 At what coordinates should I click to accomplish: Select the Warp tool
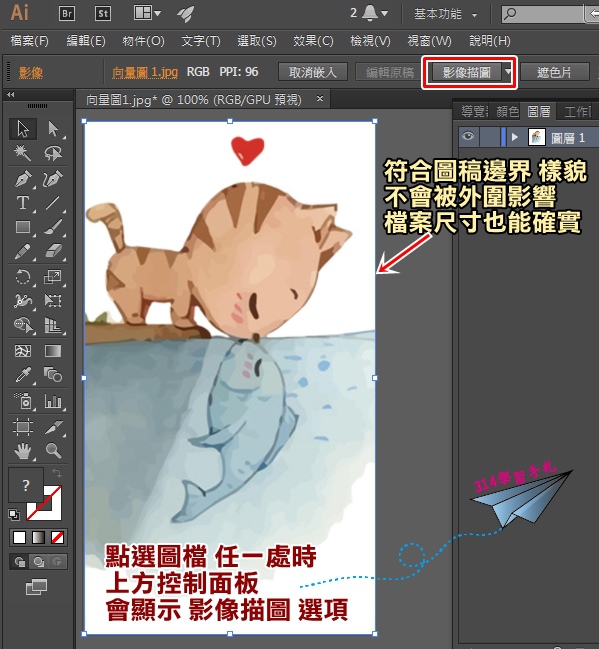[x=23, y=300]
